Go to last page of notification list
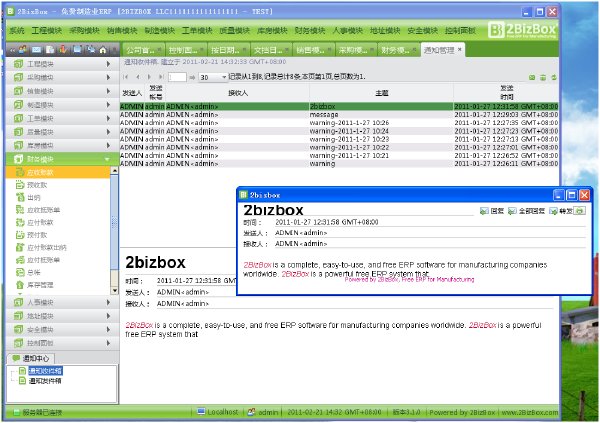The image size is (600, 423). click(x=161, y=77)
